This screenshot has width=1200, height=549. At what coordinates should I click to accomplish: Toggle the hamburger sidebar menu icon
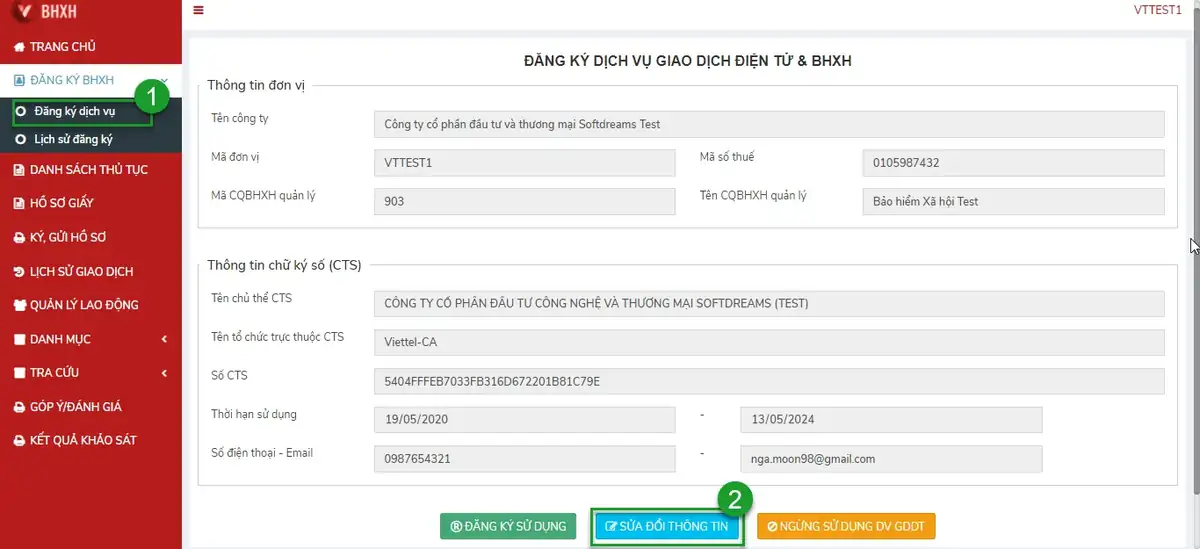click(x=198, y=10)
